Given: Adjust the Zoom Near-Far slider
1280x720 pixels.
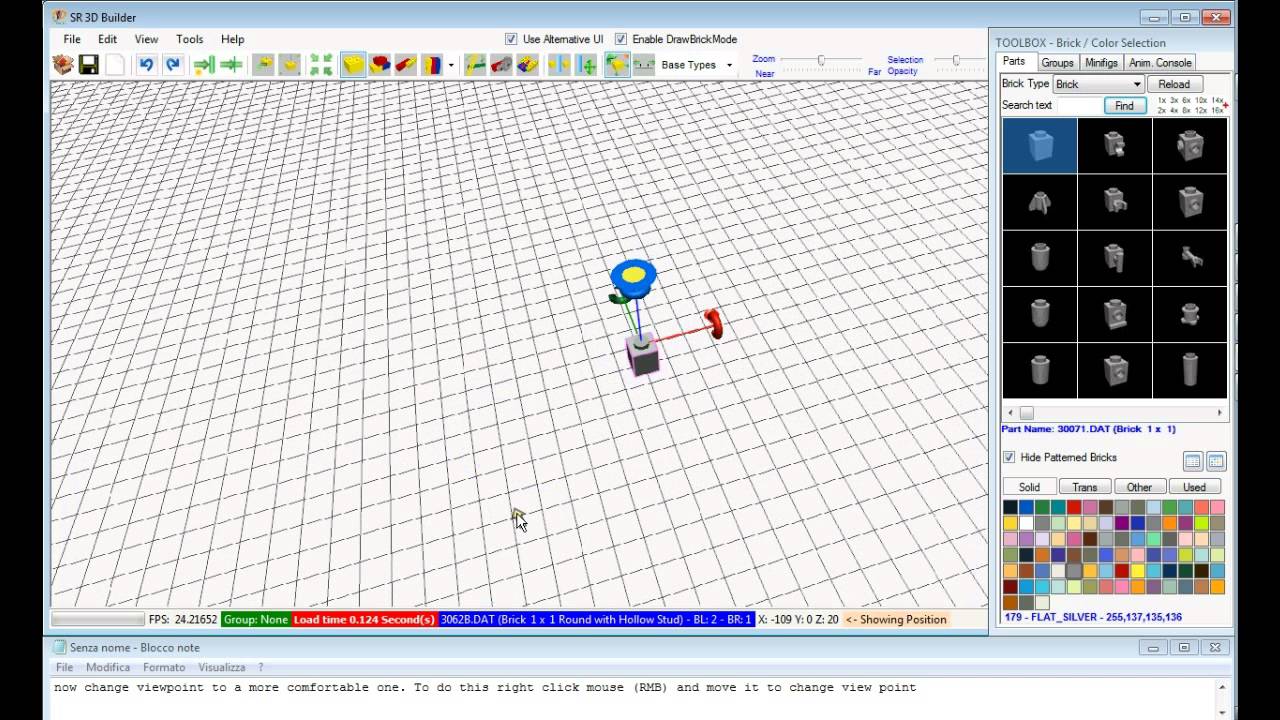Looking at the screenshot, I should [820, 61].
